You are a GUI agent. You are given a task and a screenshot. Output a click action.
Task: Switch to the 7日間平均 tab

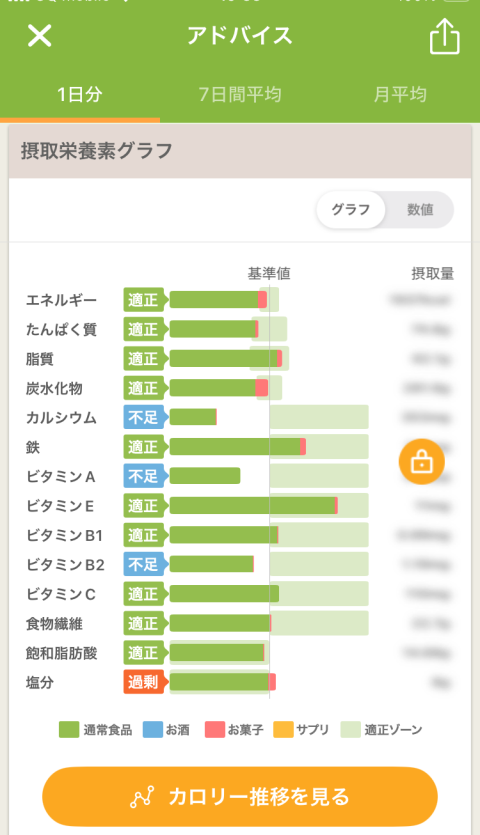(240, 95)
